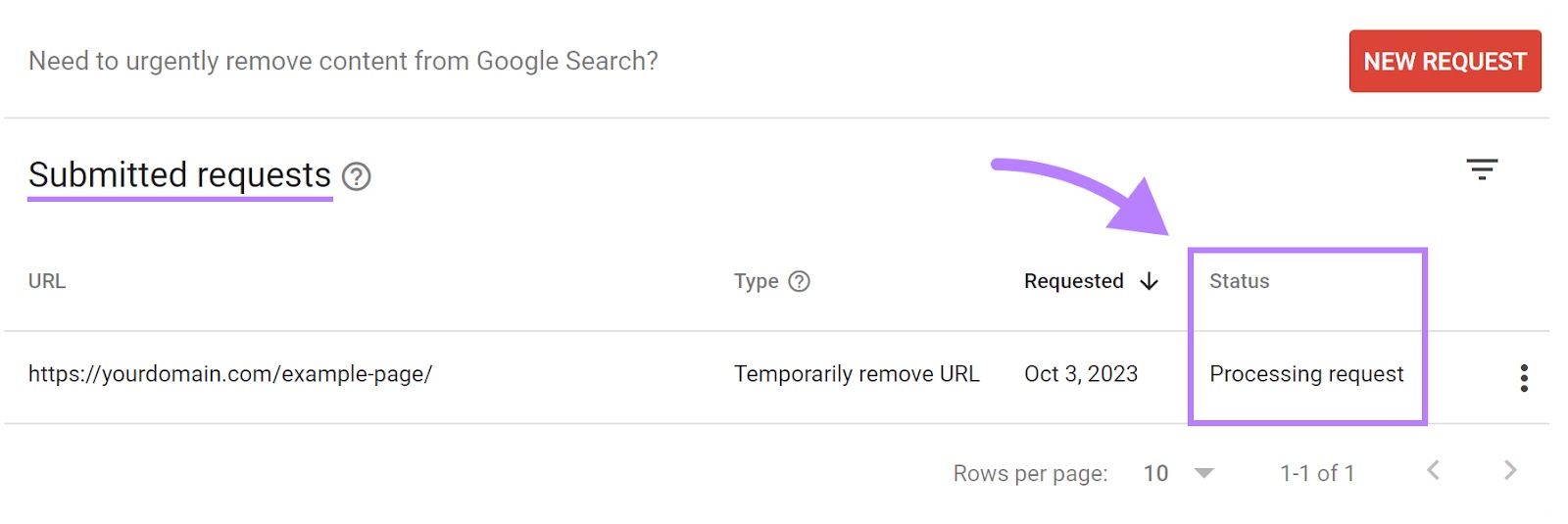Viewport: 1568px width, 524px height.
Task: Open help icon beside Submitted requests
Action: (x=356, y=176)
